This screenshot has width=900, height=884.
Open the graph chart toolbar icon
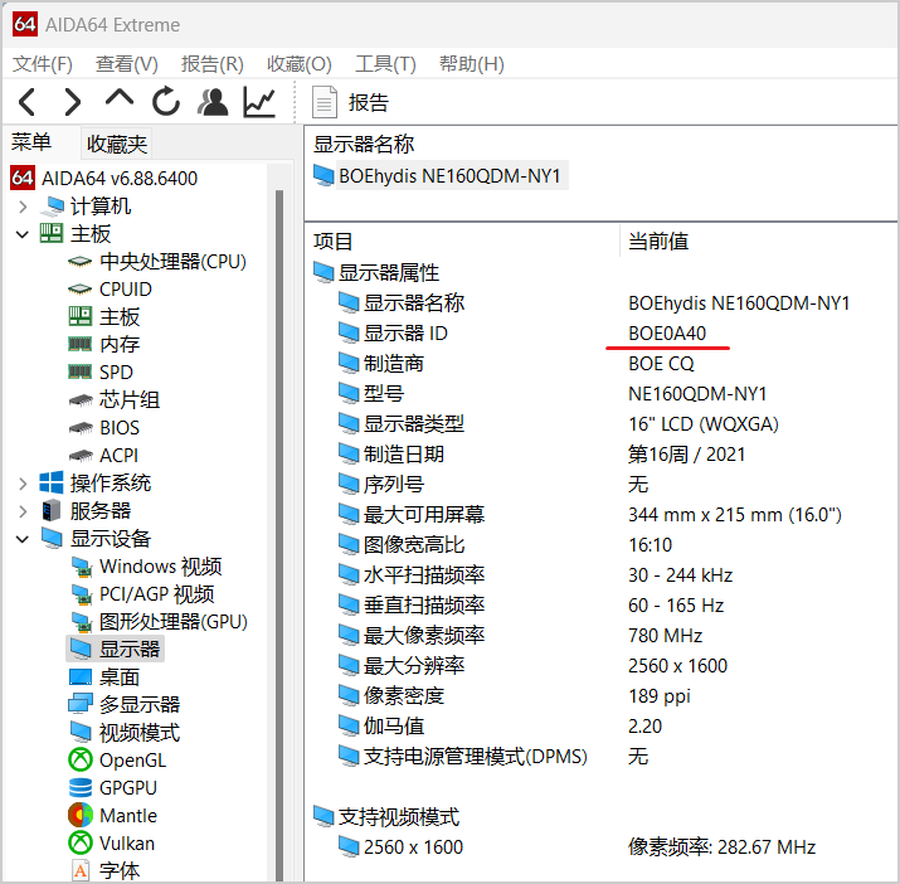(259, 102)
